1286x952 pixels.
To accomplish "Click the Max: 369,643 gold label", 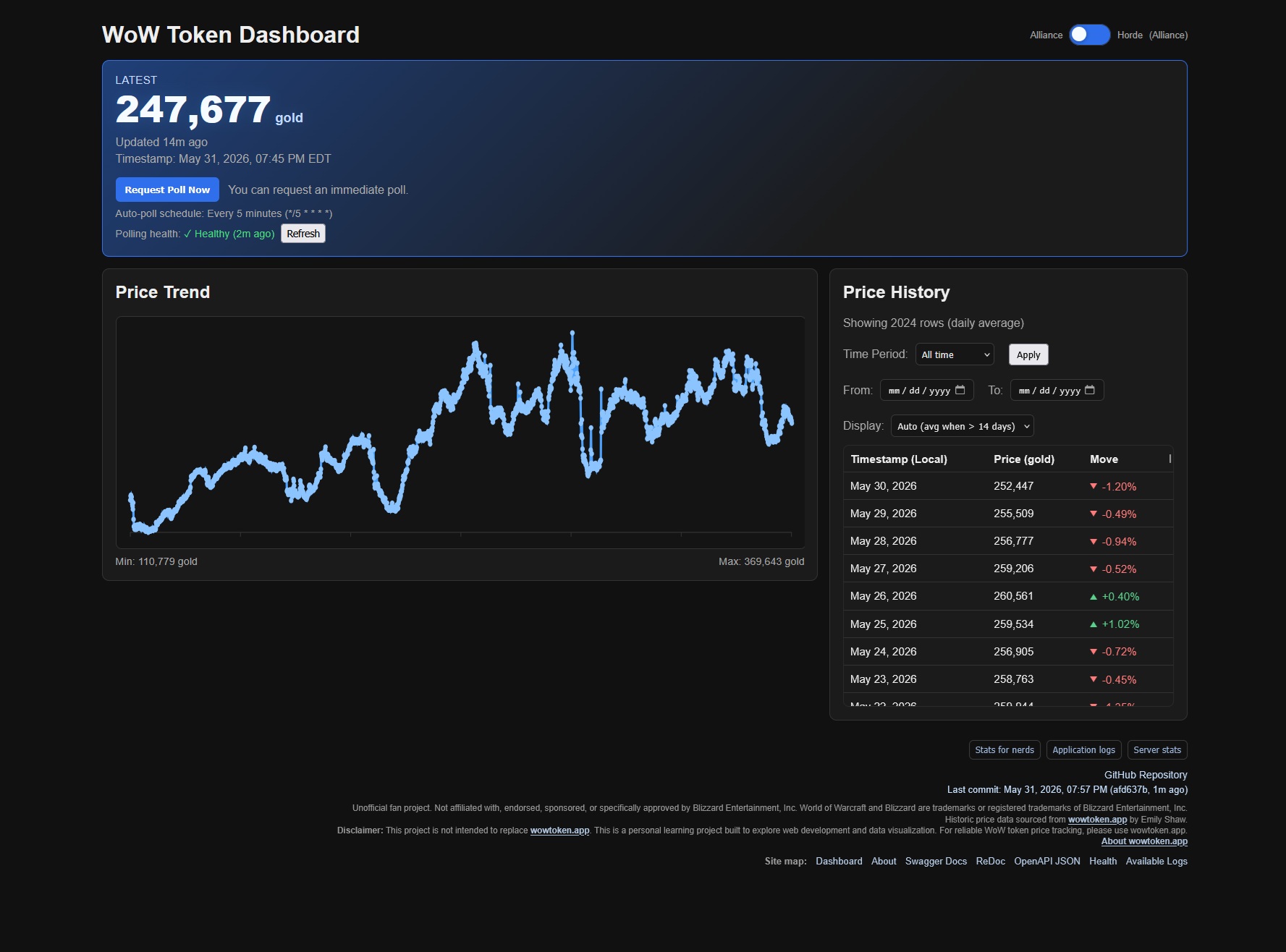I will tap(761, 561).
